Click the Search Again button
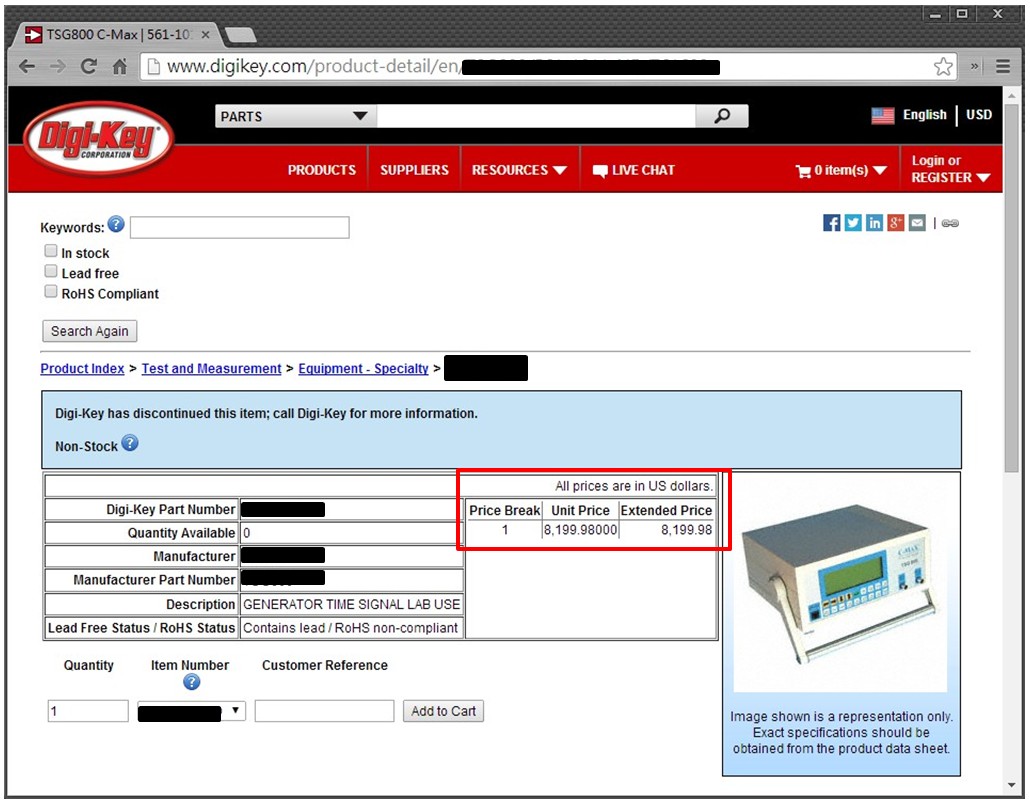Image resolution: width=1030 pixels, height=802 pixels. (x=90, y=331)
